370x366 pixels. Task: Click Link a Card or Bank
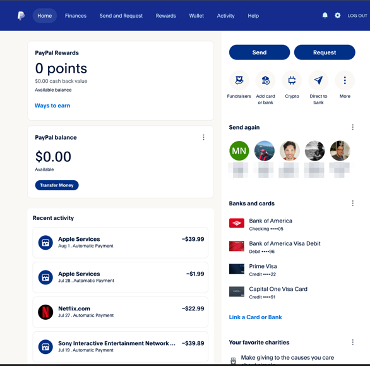(255, 317)
